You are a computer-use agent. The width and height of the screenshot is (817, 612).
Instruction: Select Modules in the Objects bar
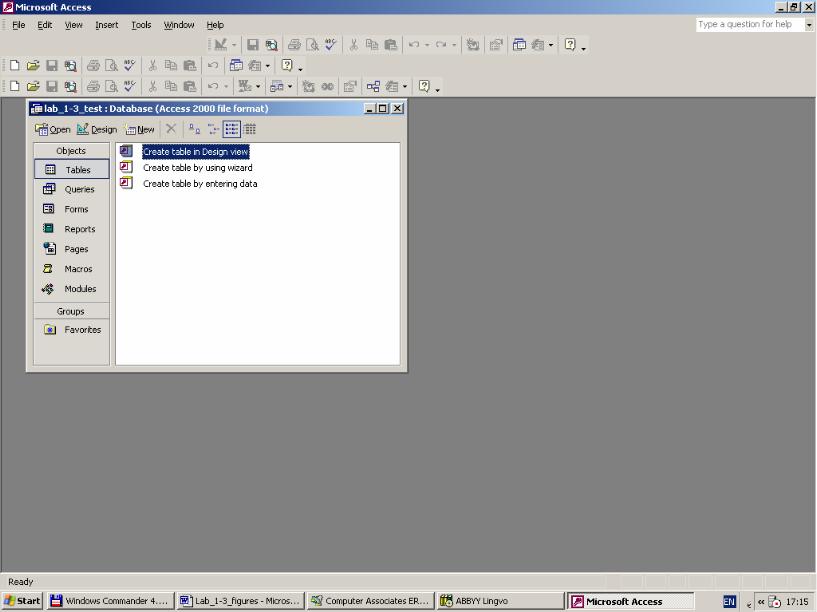[x=72, y=289]
